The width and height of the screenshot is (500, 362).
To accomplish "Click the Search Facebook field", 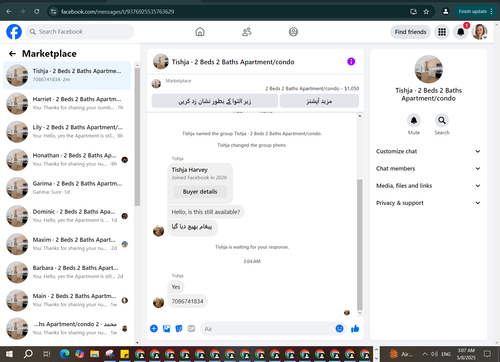I will click(80, 32).
